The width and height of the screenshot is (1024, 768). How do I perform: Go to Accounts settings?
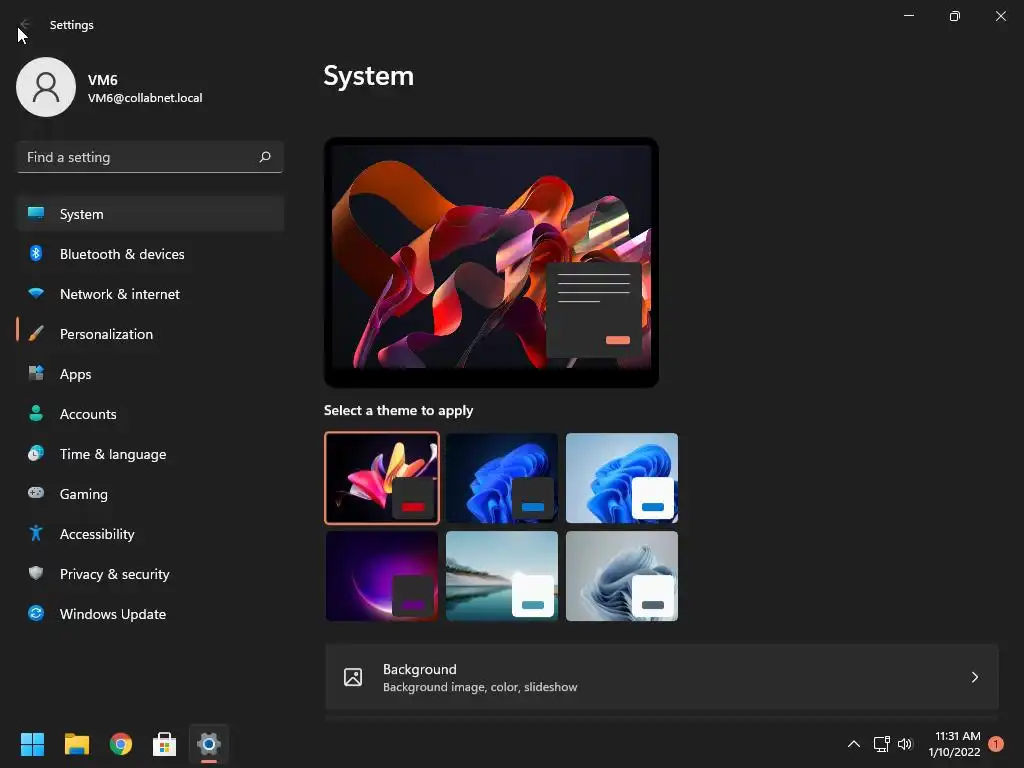point(150,414)
